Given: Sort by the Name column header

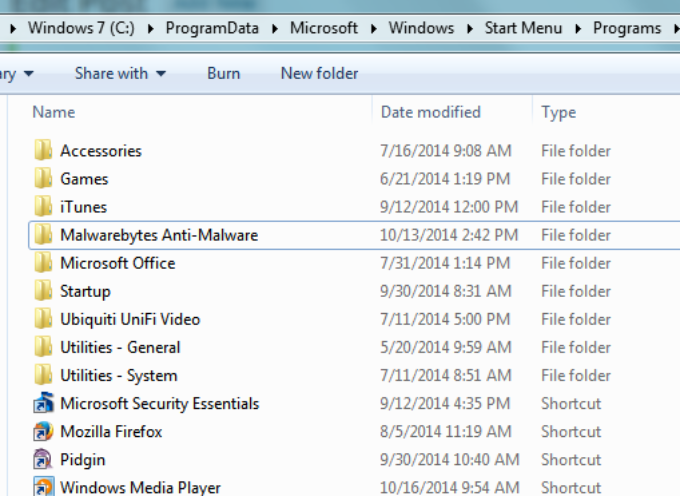Looking at the screenshot, I should coord(54,112).
